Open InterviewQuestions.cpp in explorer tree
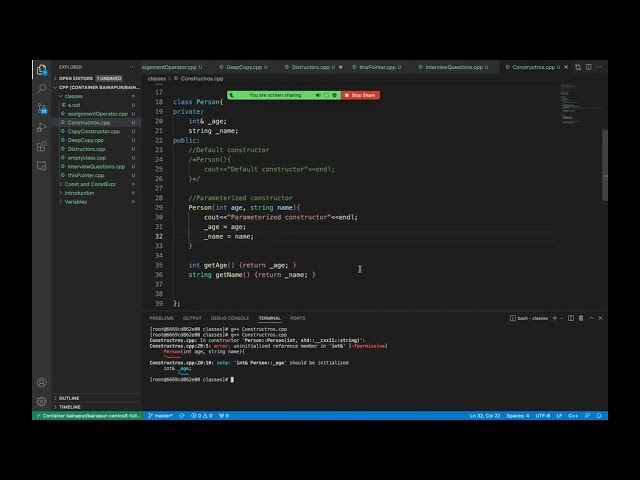Screen dimensions: 640x480 point(97,167)
